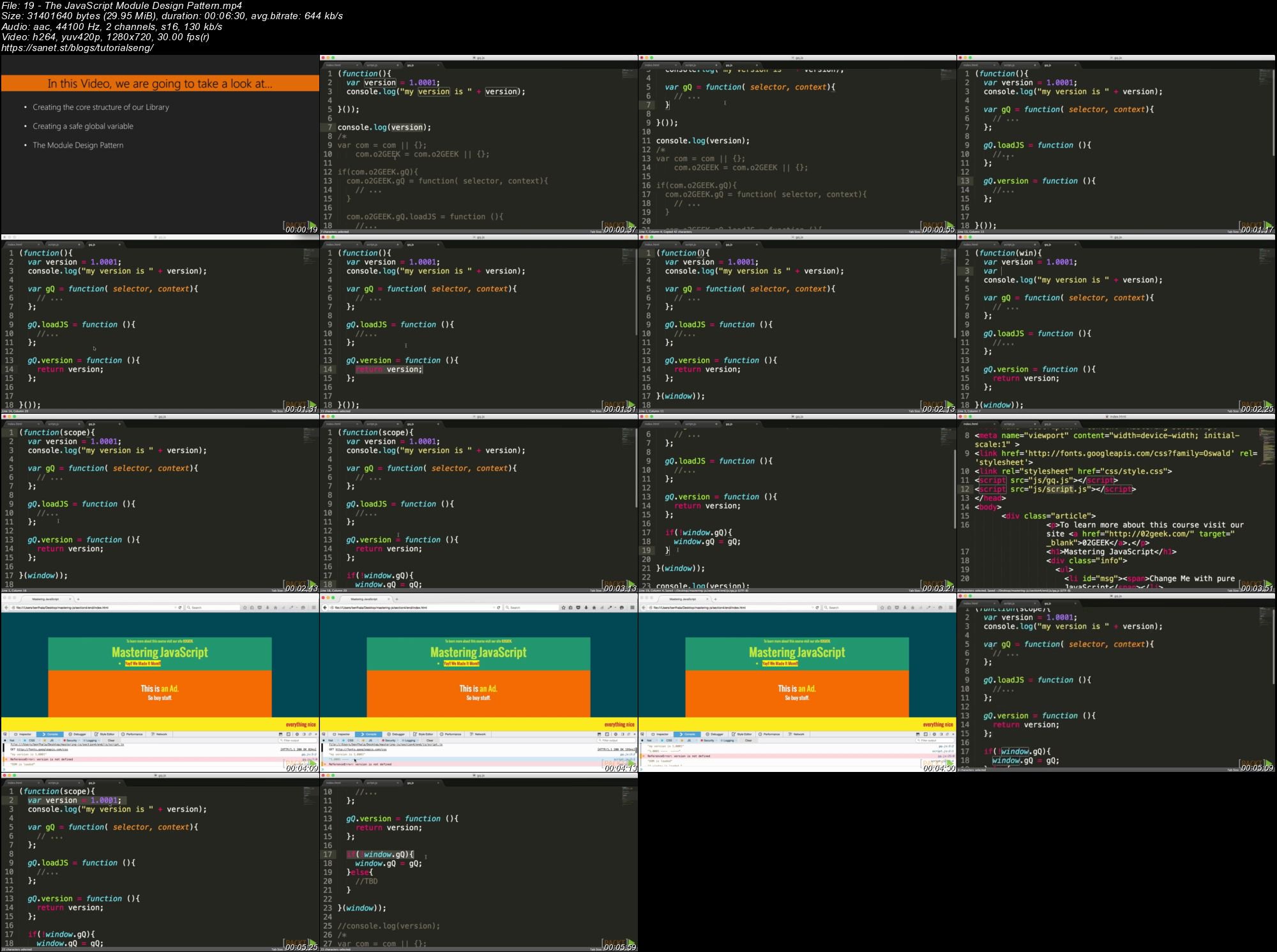This screenshot has height=952, width=1277.
Task: Open the browser frame stamped 00:04:09
Action: tap(160, 683)
